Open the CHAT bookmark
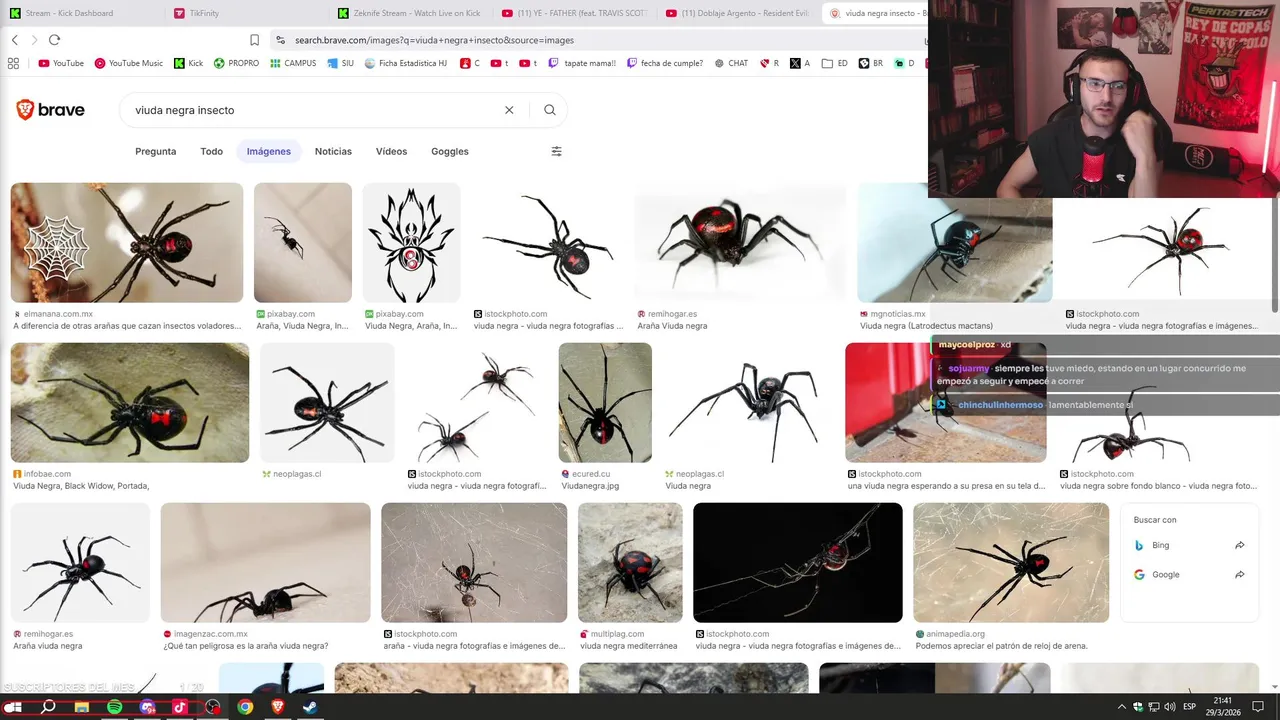This screenshot has width=1280, height=720. 730,63
